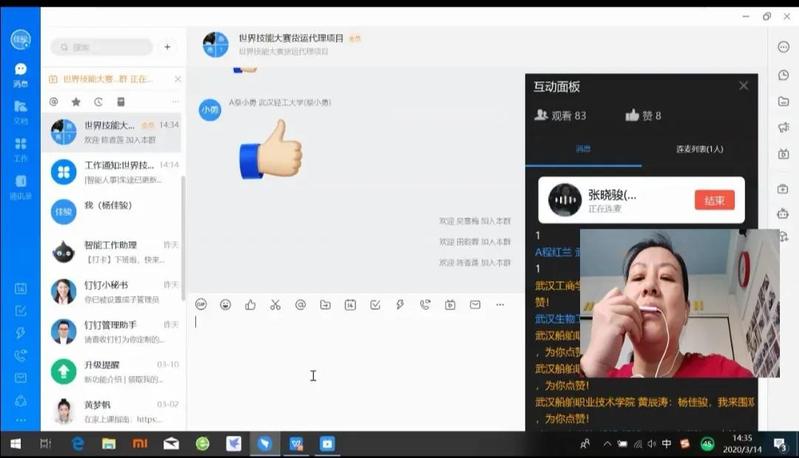This screenshot has height=458, width=799.
Task: Open the Documents (文档) sidebar section
Action: [x=20, y=110]
